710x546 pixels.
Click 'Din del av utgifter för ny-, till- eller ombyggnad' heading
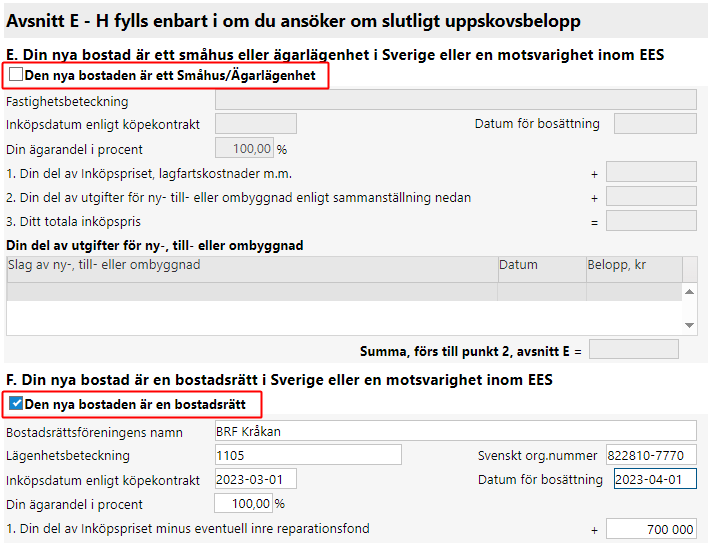point(155,245)
